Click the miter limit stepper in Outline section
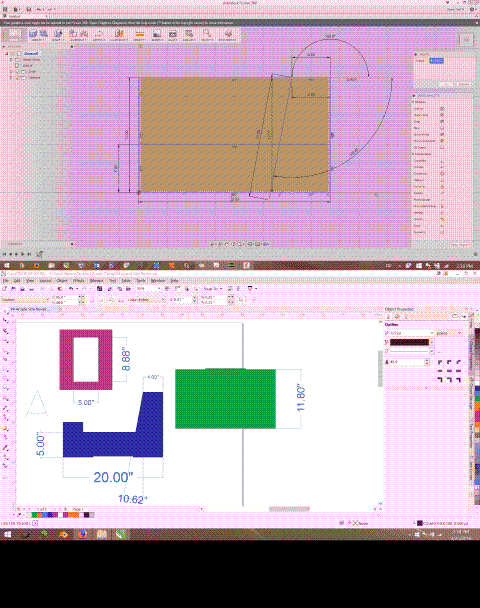This screenshot has width=480, height=608. [427, 362]
